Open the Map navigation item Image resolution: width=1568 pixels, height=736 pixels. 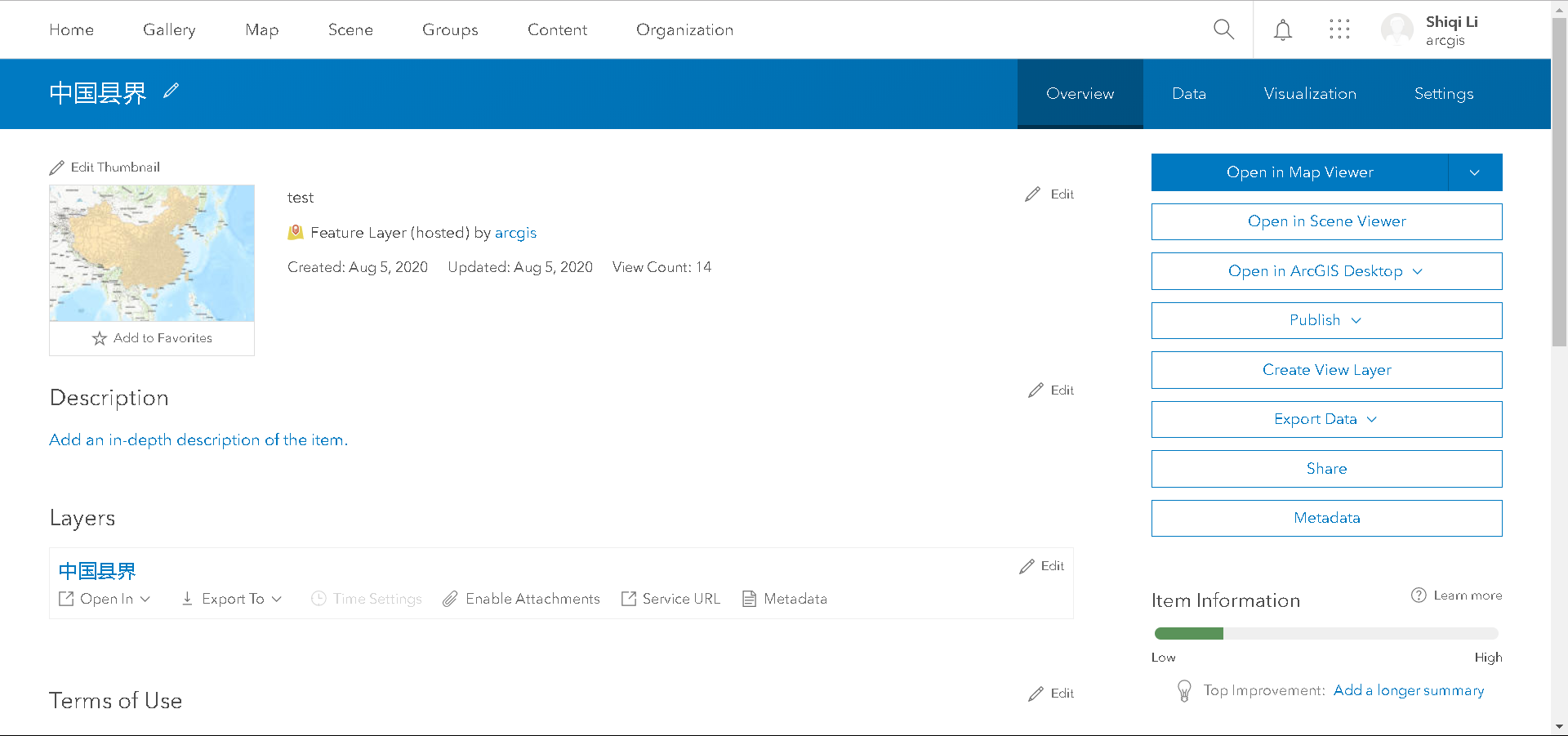coord(262,29)
